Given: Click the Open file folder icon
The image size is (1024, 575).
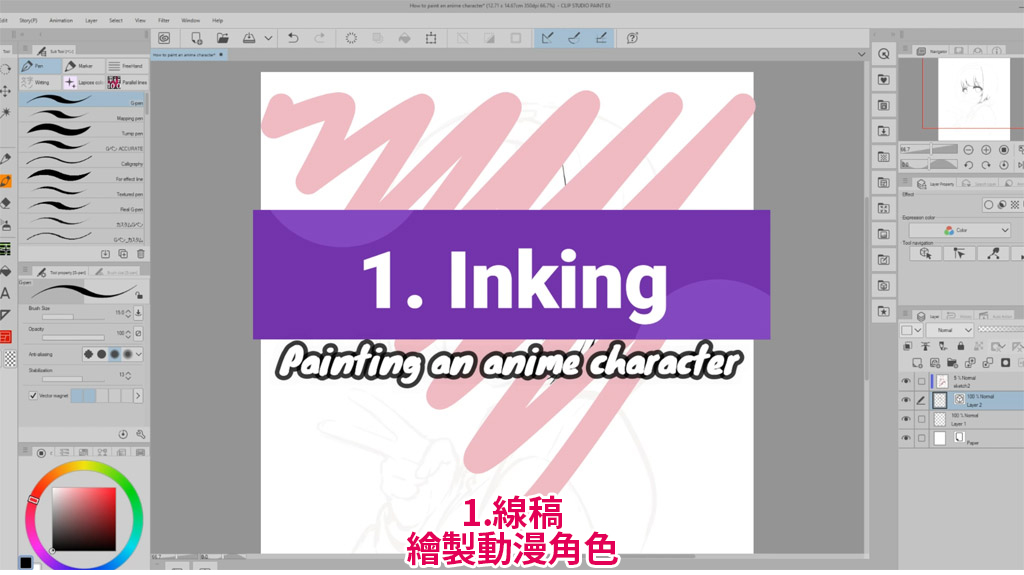Looking at the screenshot, I should point(223,38).
